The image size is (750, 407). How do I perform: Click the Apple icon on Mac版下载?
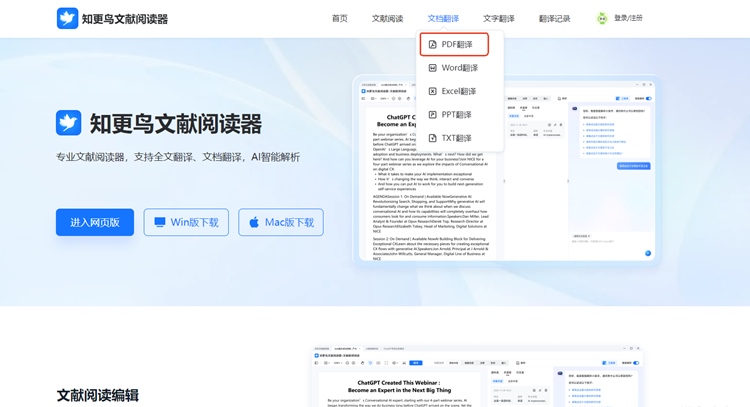tap(254, 222)
